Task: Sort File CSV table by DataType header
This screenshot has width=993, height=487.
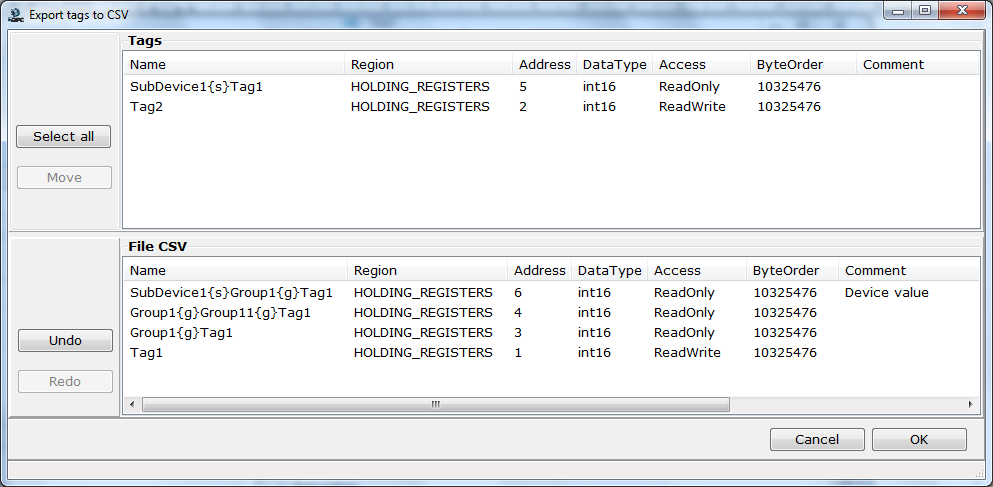Action: (x=609, y=271)
